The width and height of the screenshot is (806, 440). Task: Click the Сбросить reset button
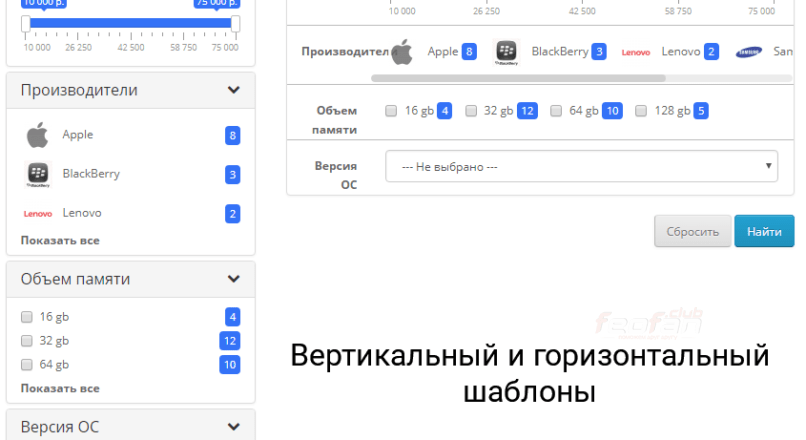point(692,231)
